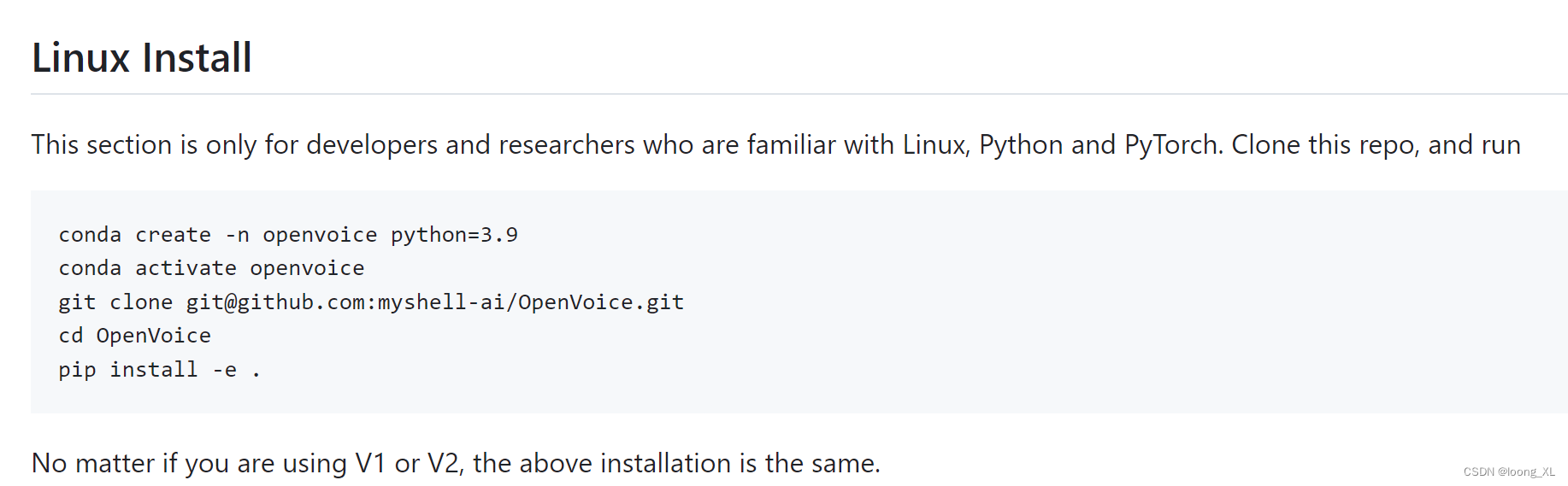Click the git@github.com:myshell-ai/OpenVoice.git repository address

tap(434, 302)
